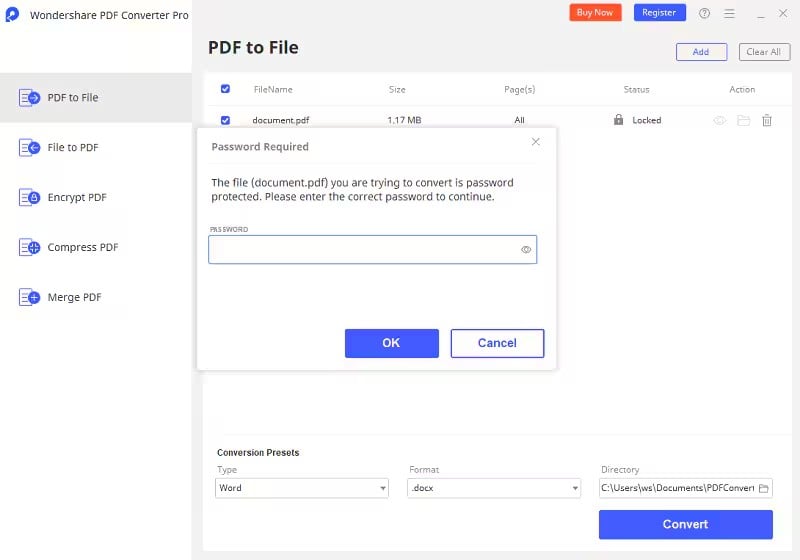Open the Format dropdown showing .docx
This screenshot has height=560, width=800.
coord(493,488)
